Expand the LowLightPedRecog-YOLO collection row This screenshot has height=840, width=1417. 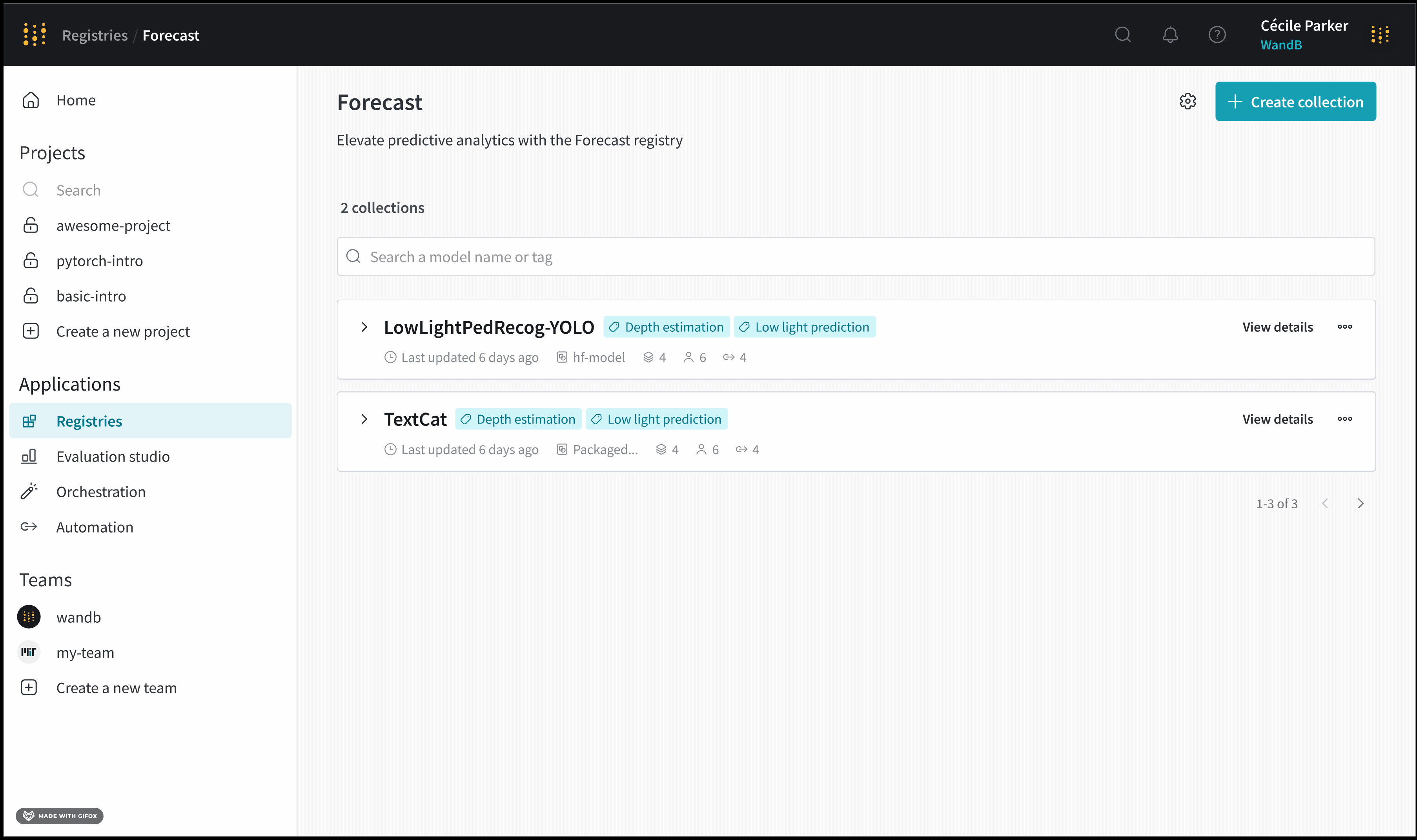[364, 327]
